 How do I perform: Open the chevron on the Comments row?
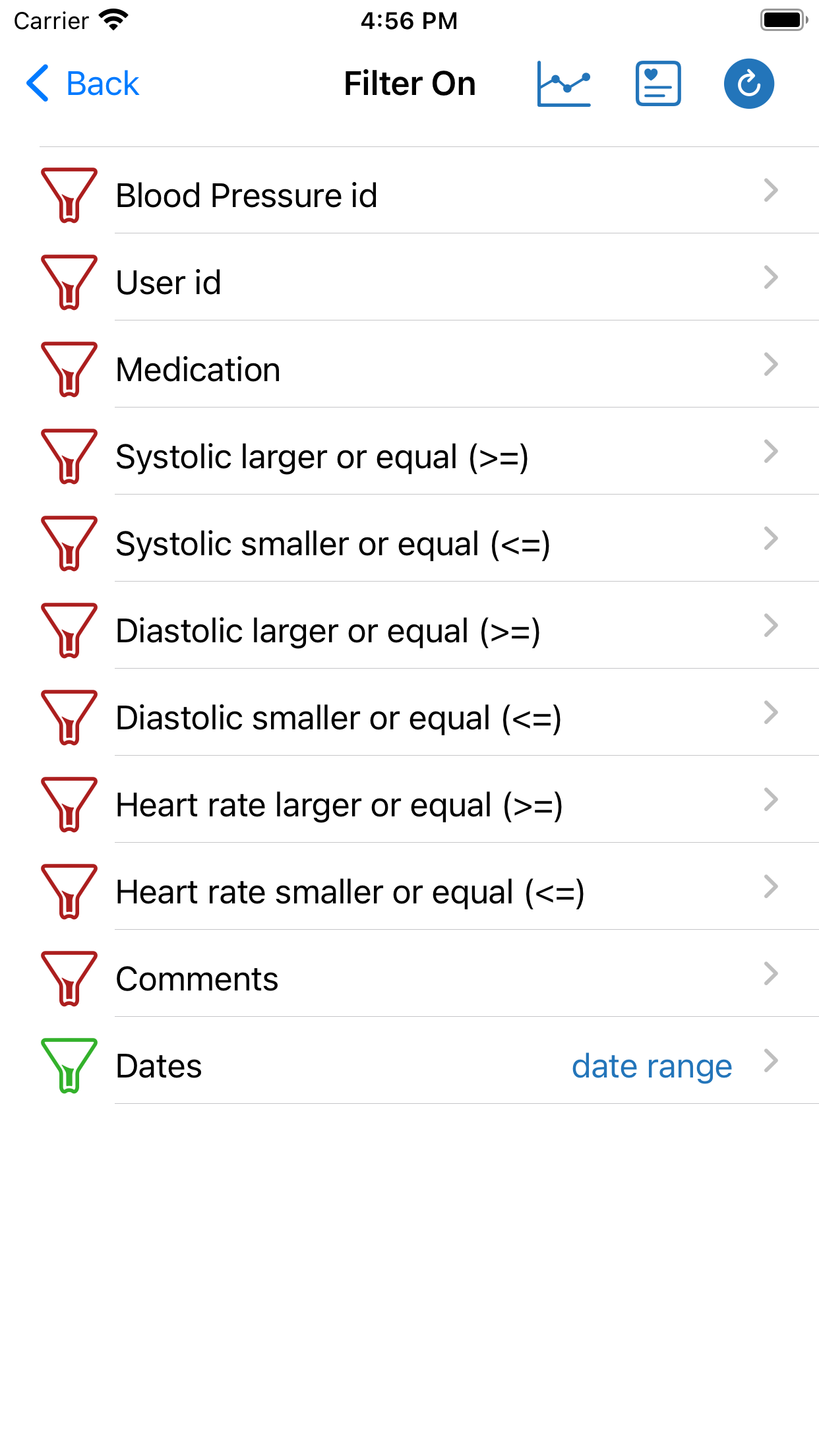click(771, 974)
